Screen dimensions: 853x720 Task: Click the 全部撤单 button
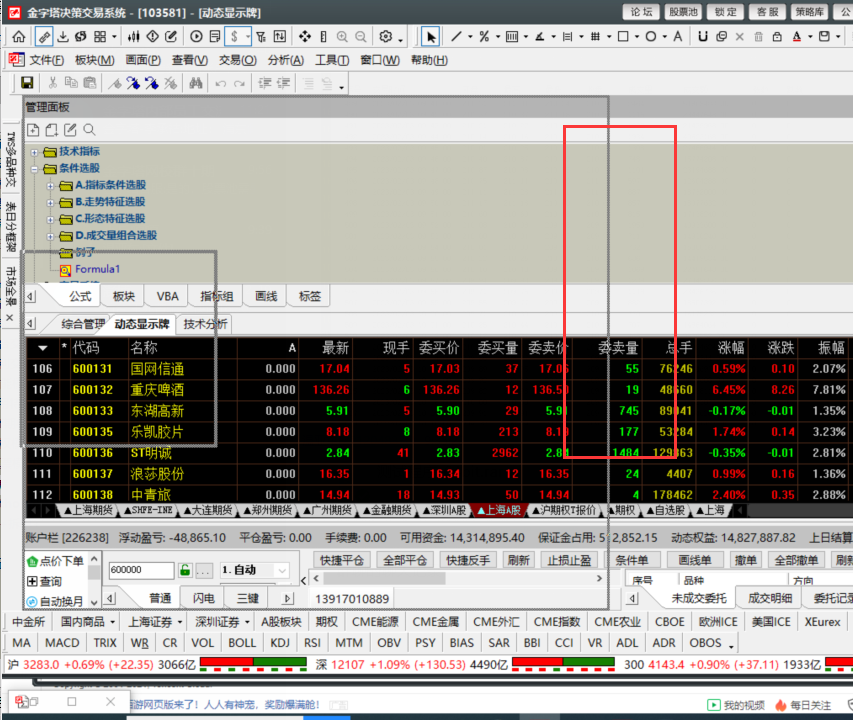click(797, 560)
